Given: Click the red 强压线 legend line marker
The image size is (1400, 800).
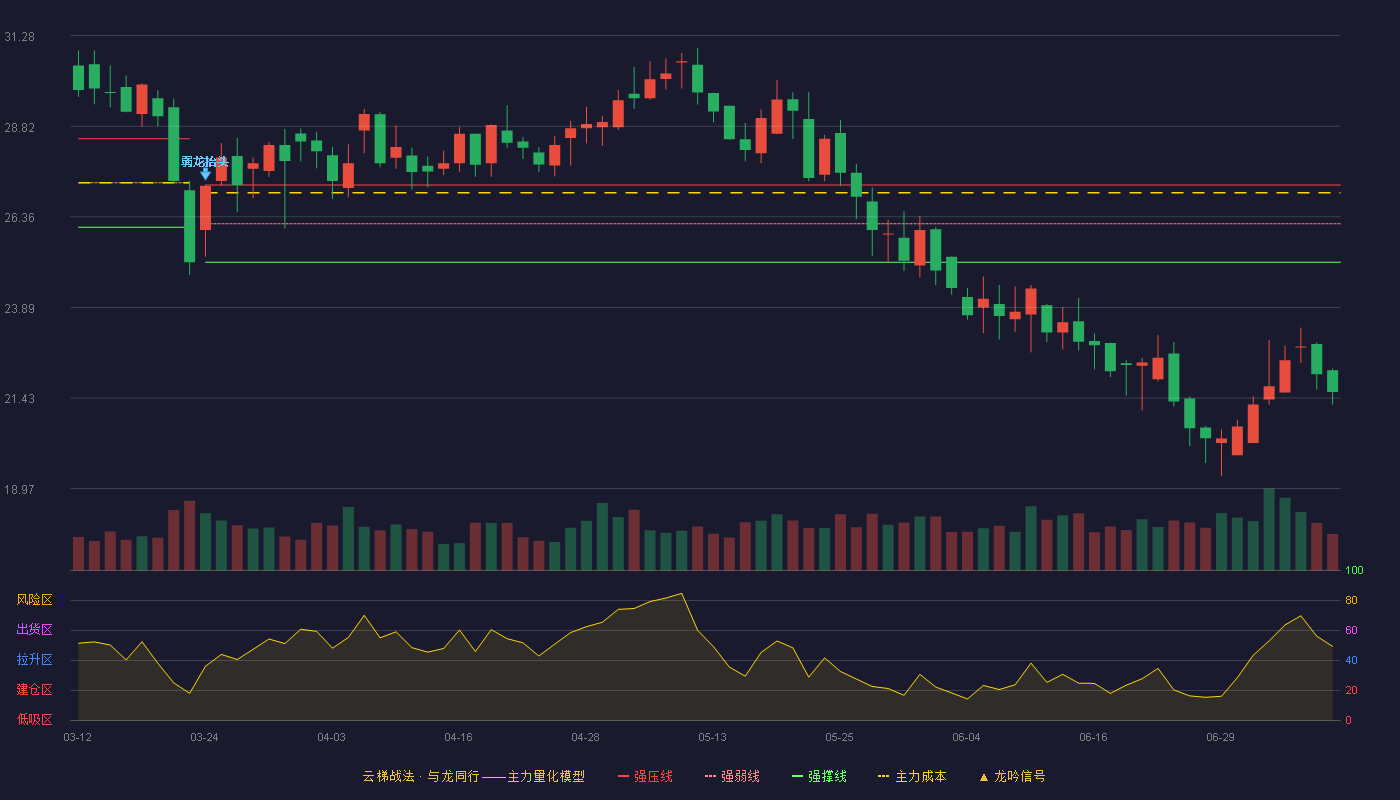Looking at the screenshot, I should pos(623,776).
